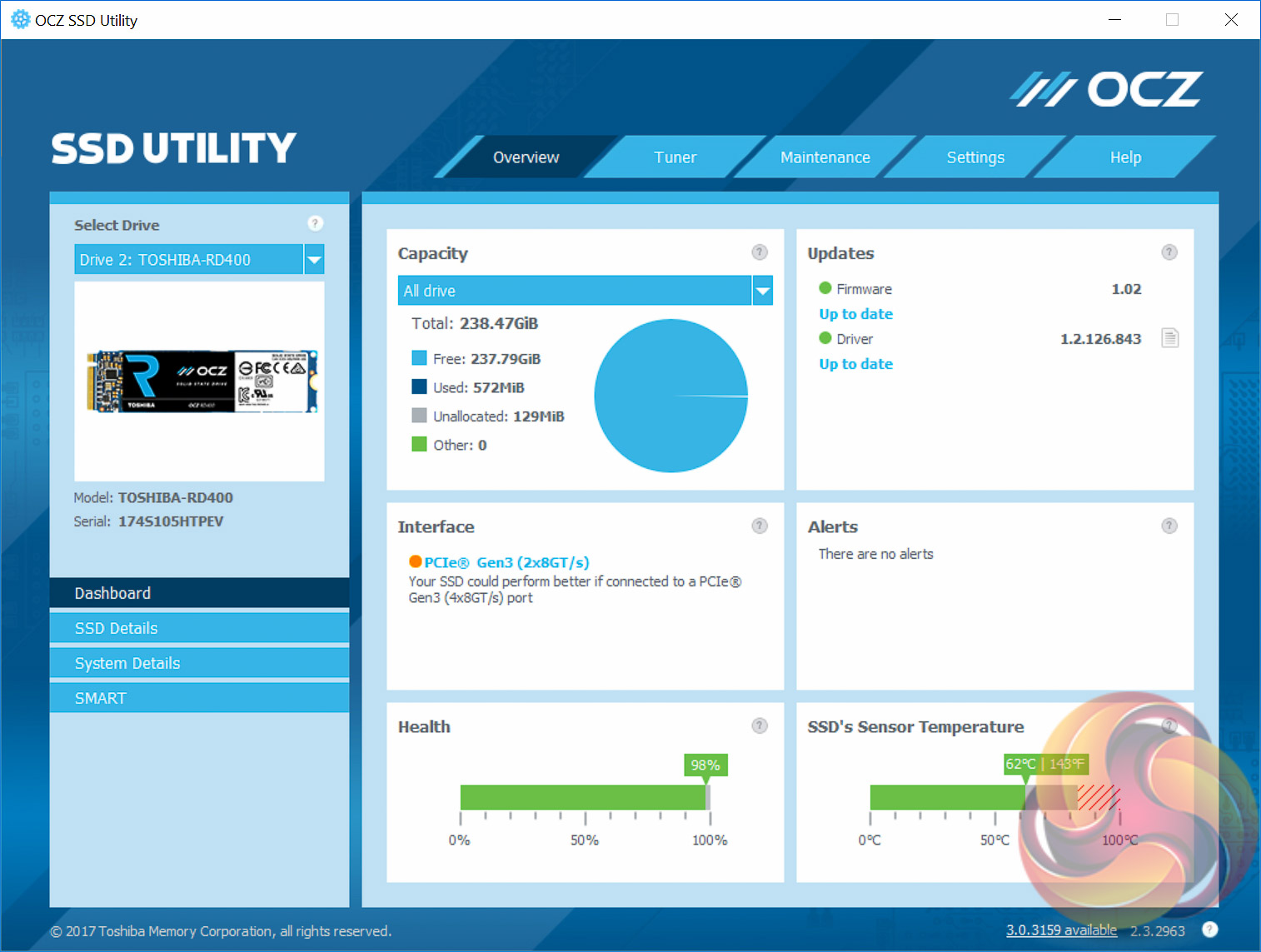Minimize the OCZ SSD Utility window
The width and height of the screenshot is (1261, 952).
point(1114,19)
